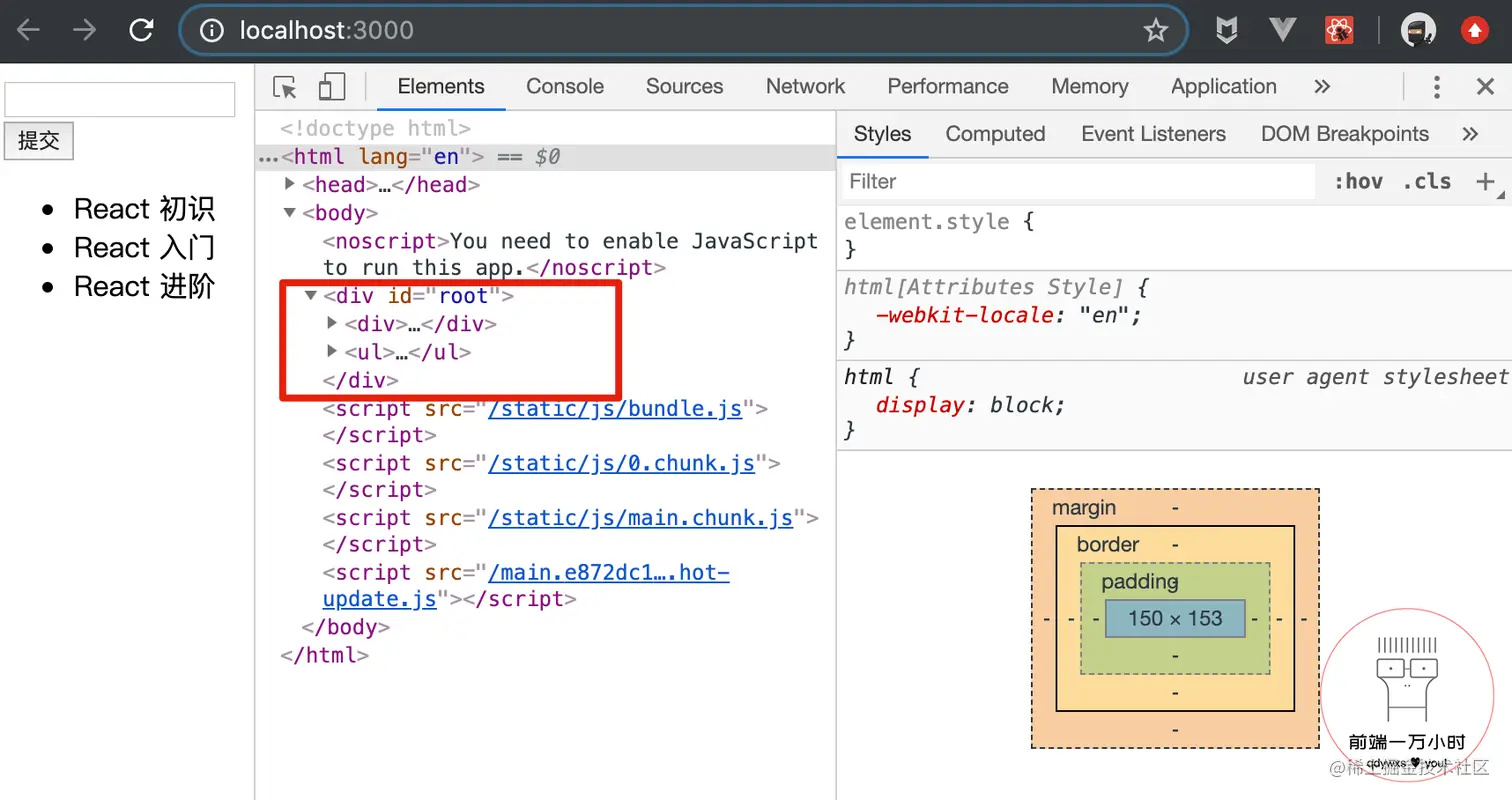View site information icon in address bar

(x=211, y=30)
